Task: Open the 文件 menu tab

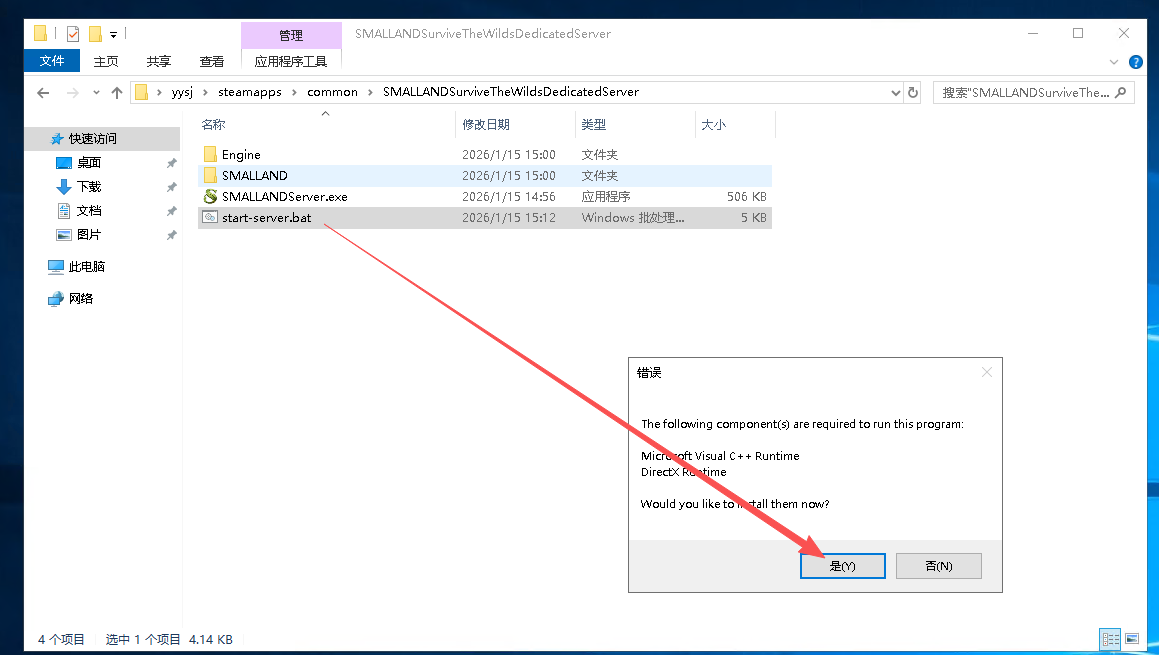Action: point(52,61)
